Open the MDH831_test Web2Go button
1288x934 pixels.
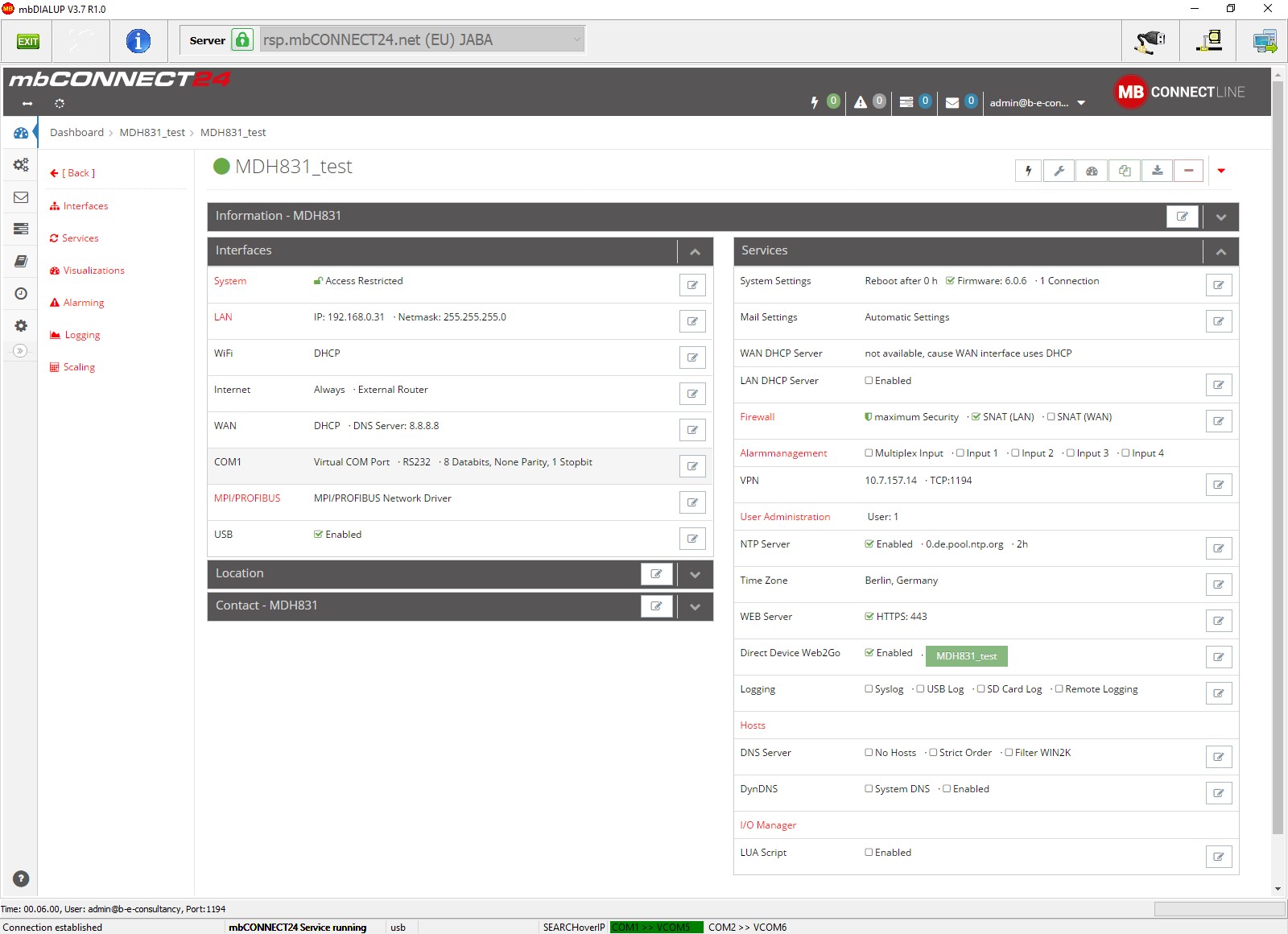pyautogui.click(x=966, y=656)
